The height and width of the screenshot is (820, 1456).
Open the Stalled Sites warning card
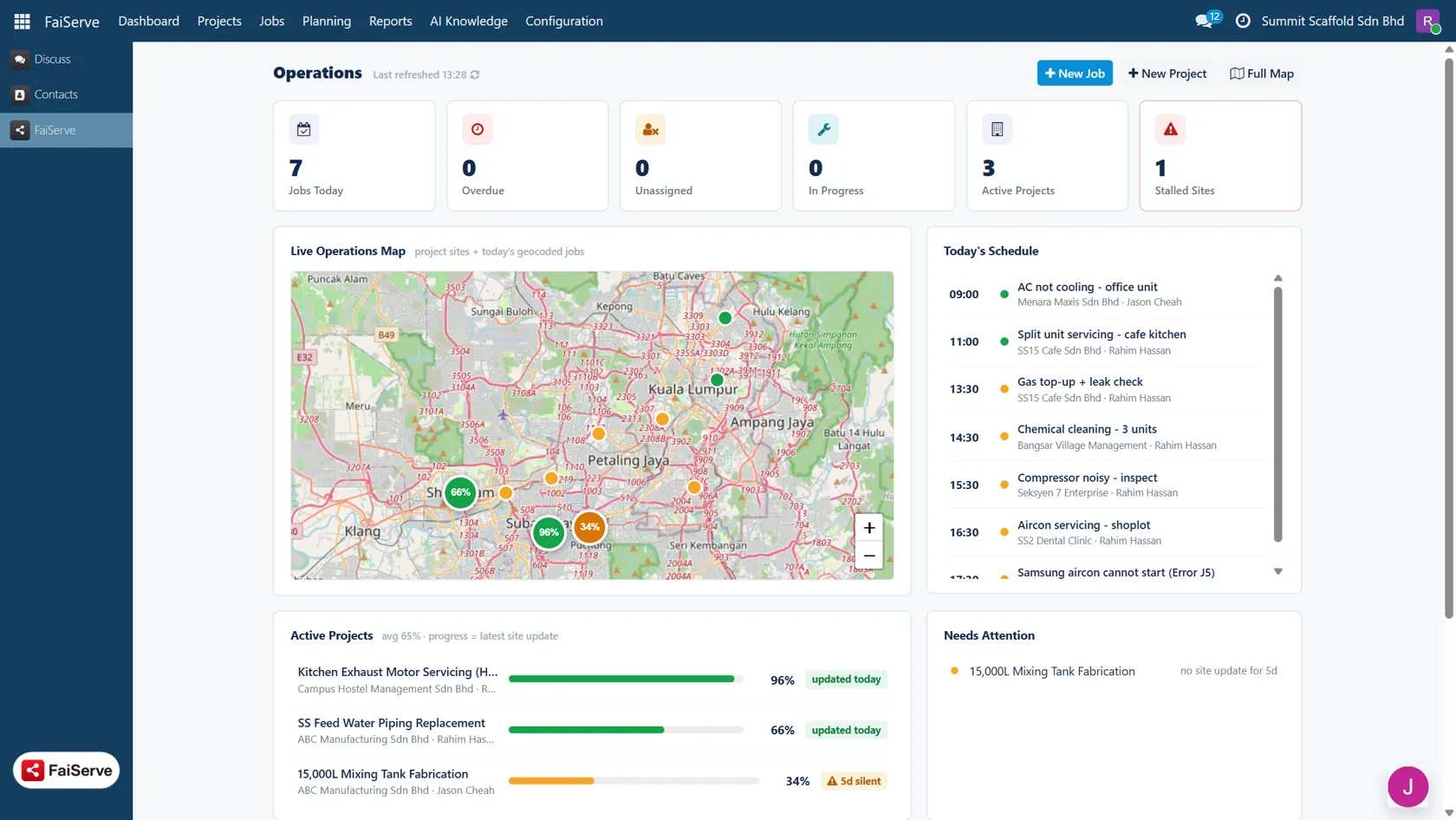point(1220,156)
